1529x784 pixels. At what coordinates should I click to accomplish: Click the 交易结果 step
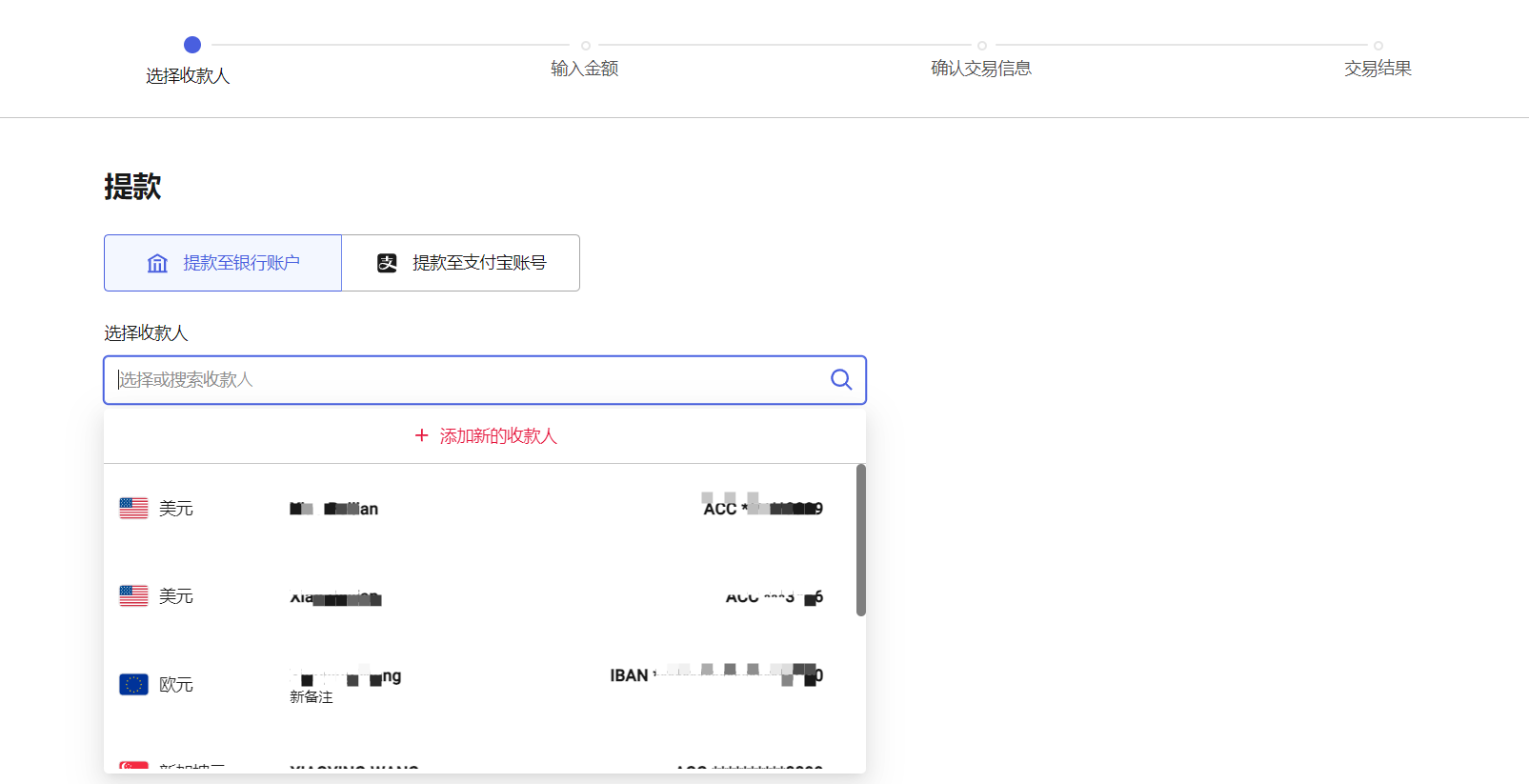click(1378, 68)
